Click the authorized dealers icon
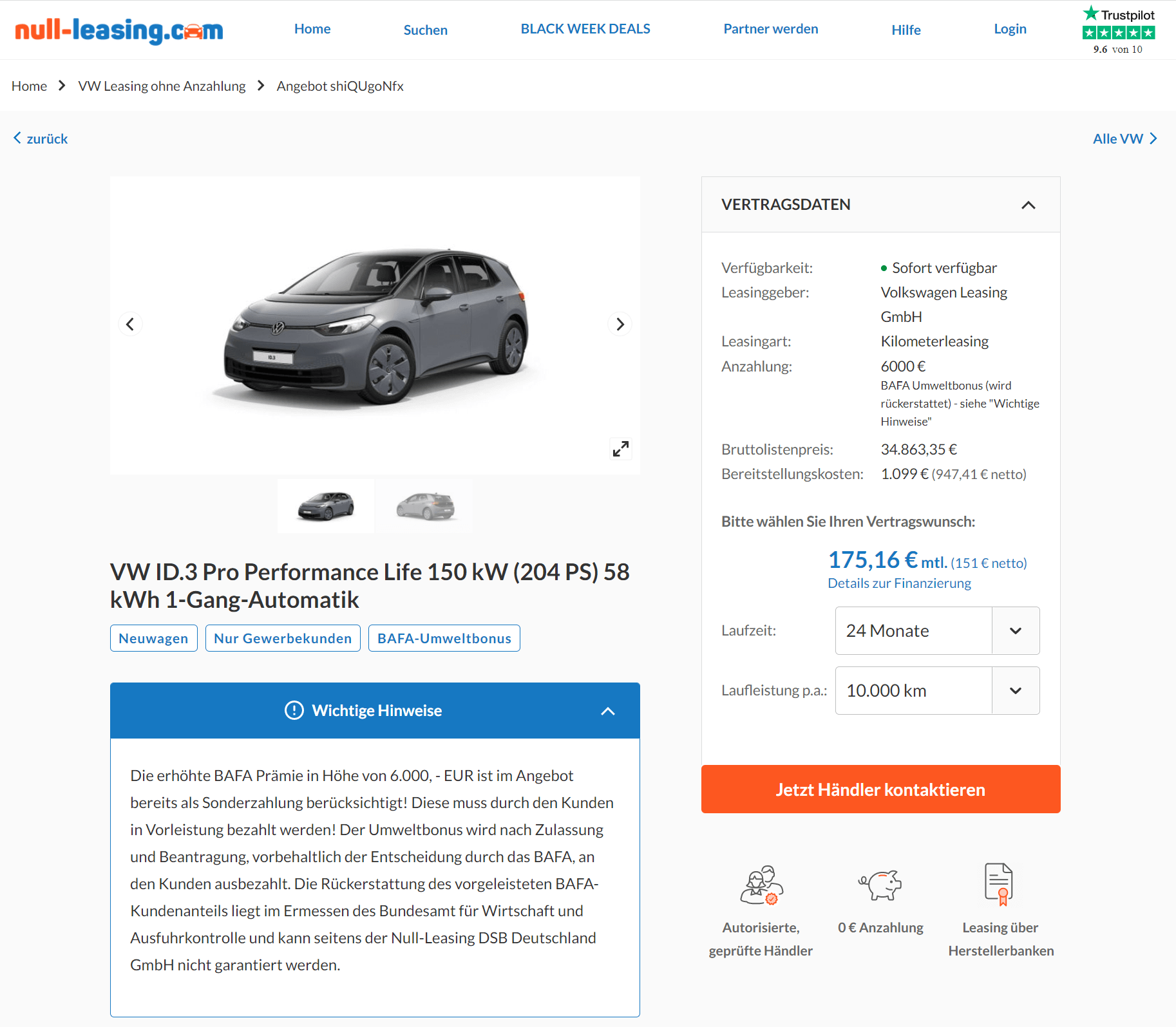This screenshot has width=1176, height=1027. click(761, 885)
